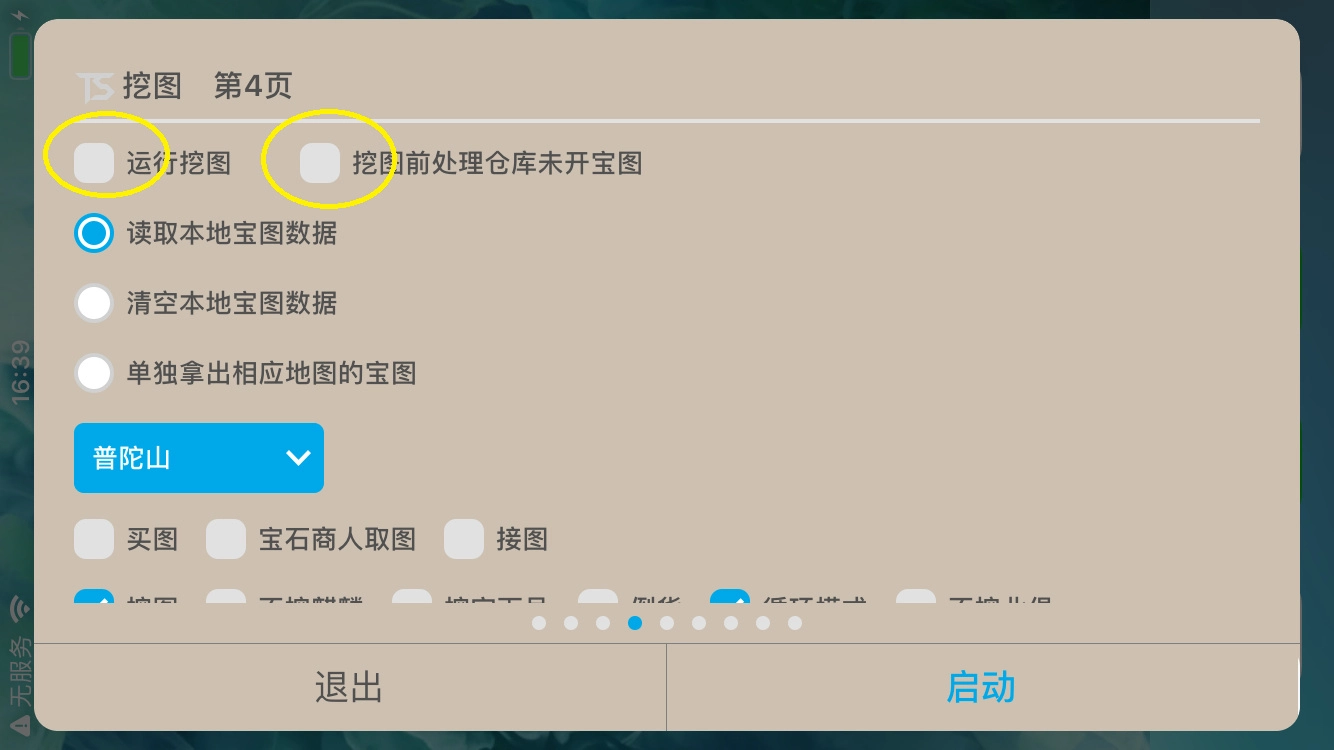This screenshot has height=750, width=1334.
Task: Toggle the 倒货 checkbox
Action: (598, 600)
